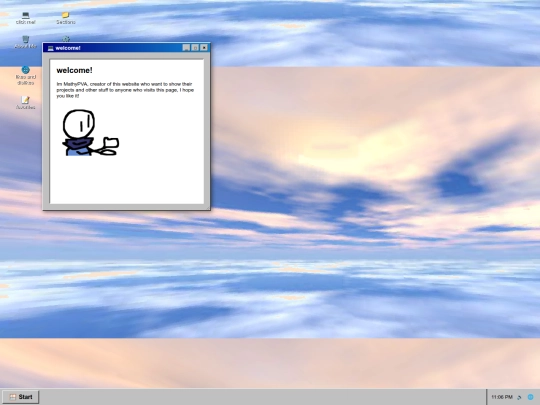Click the intro paragraph mentioning creator of this website
The height and width of the screenshot is (405, 540).
pyautogui.click(x=125, y=90)
